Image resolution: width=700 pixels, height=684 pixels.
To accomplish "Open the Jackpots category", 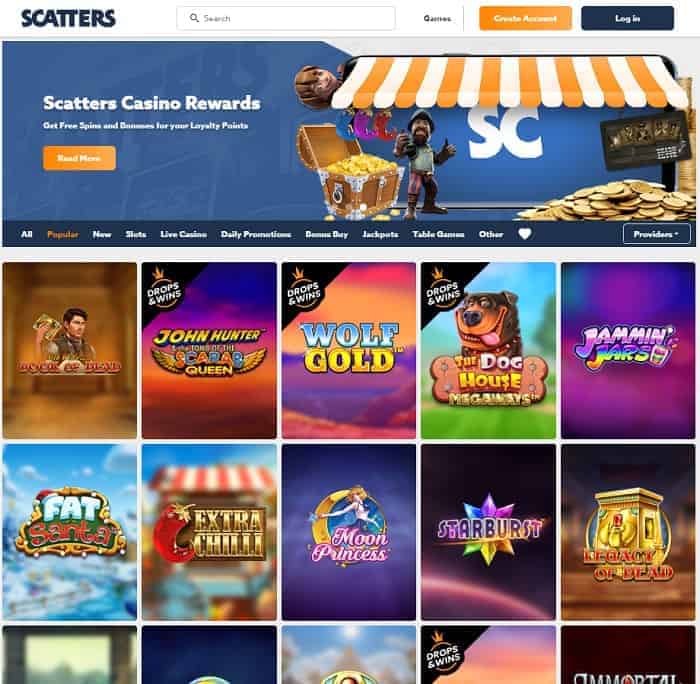I will (x=380, y=234).
